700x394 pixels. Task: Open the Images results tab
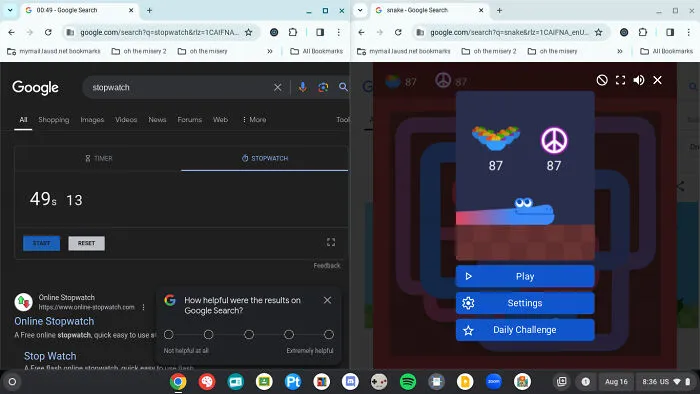pyautogui.click(x=92, y=120)
